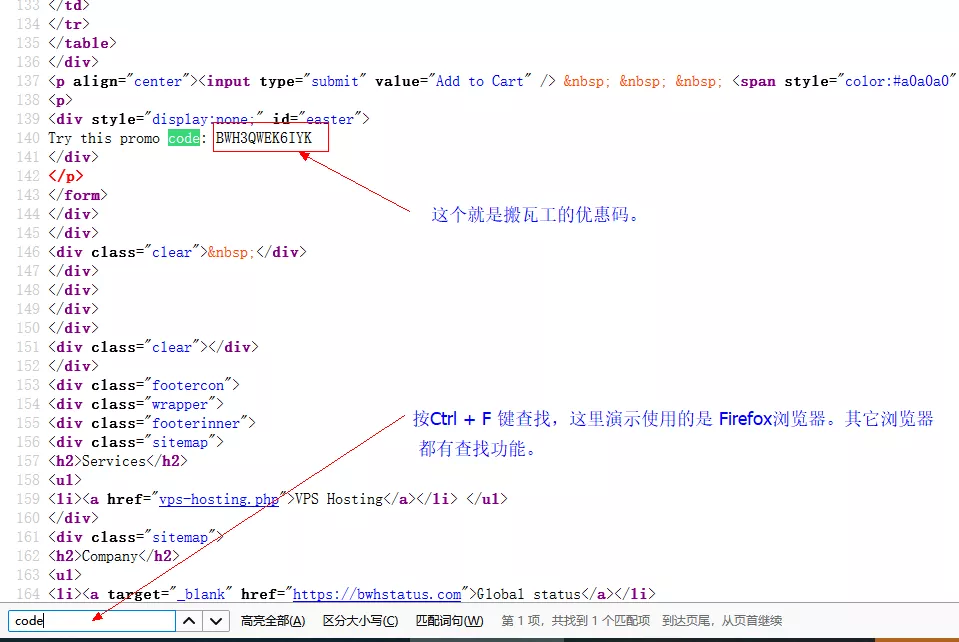Click line number 140

pyautogui.click(x=28, y=138)
